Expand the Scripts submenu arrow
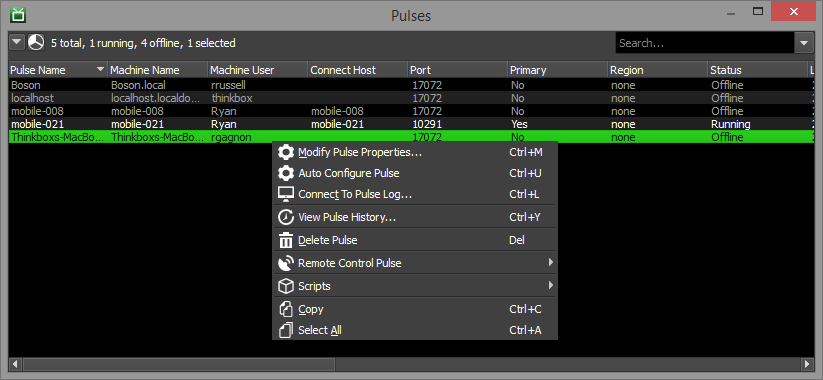Image resolution: width=823 pixels, height=380 pixels. click(x=550, y=285)
